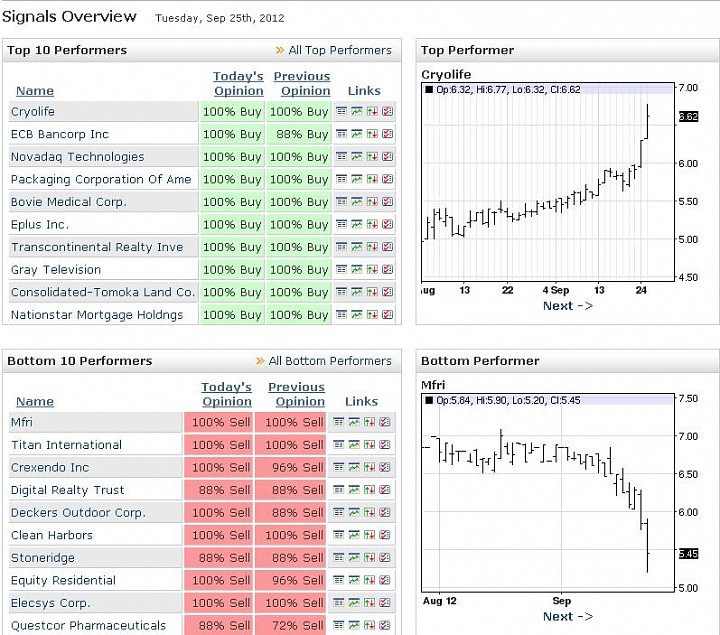
Task: Open the chart icon for ECB Bancorp Inc
Action: point(357,134)
